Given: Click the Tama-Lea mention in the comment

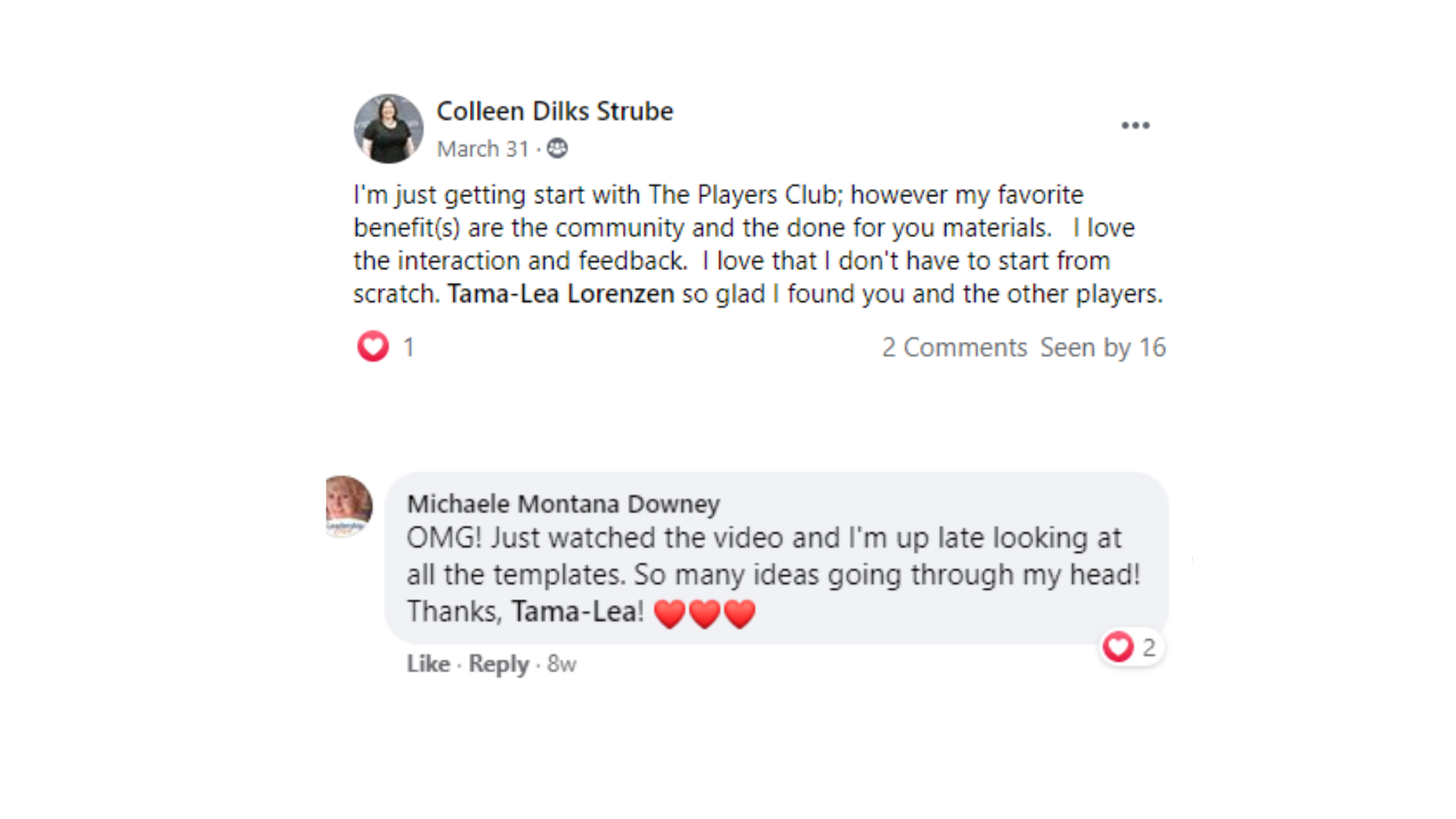Looking at the screenshot, I should tap(574, 611).
